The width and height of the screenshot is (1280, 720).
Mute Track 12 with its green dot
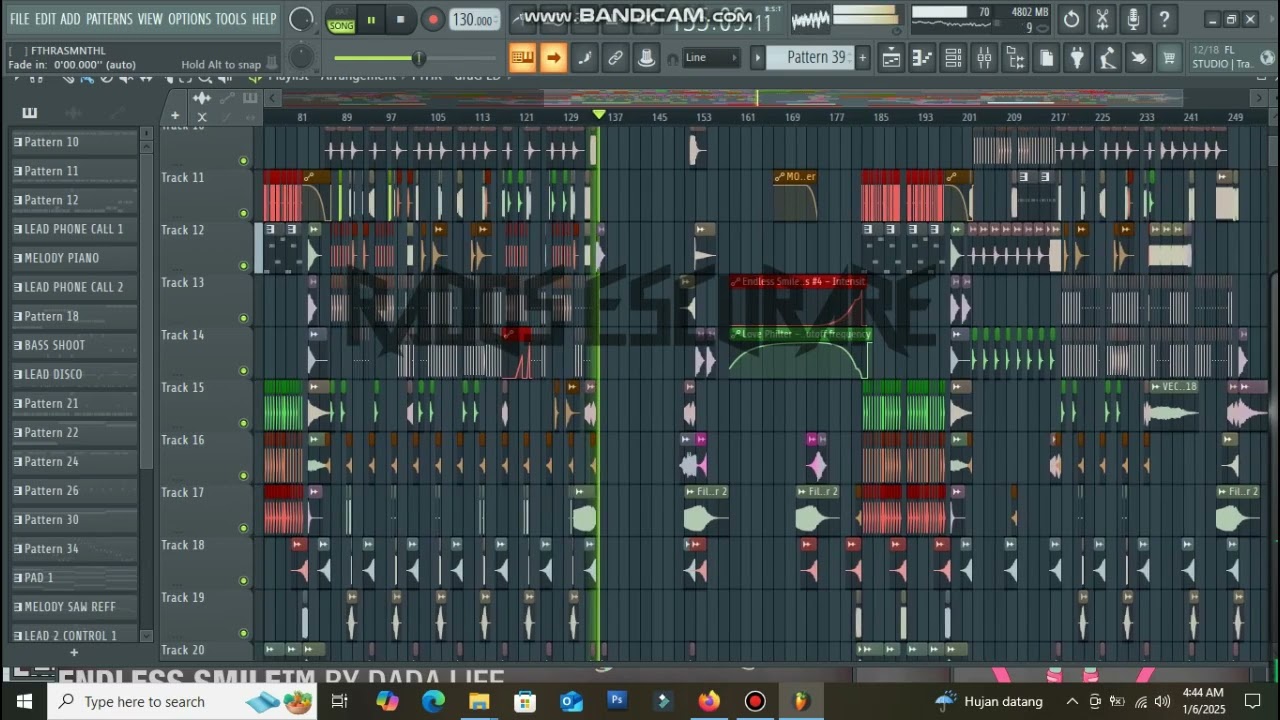pyautogui.click(x=243, y=266)
